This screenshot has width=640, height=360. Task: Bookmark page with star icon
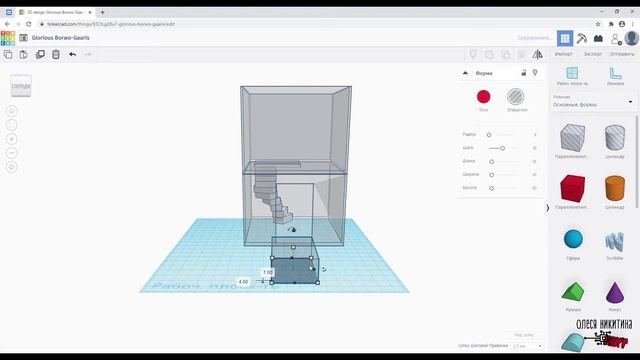598,24
